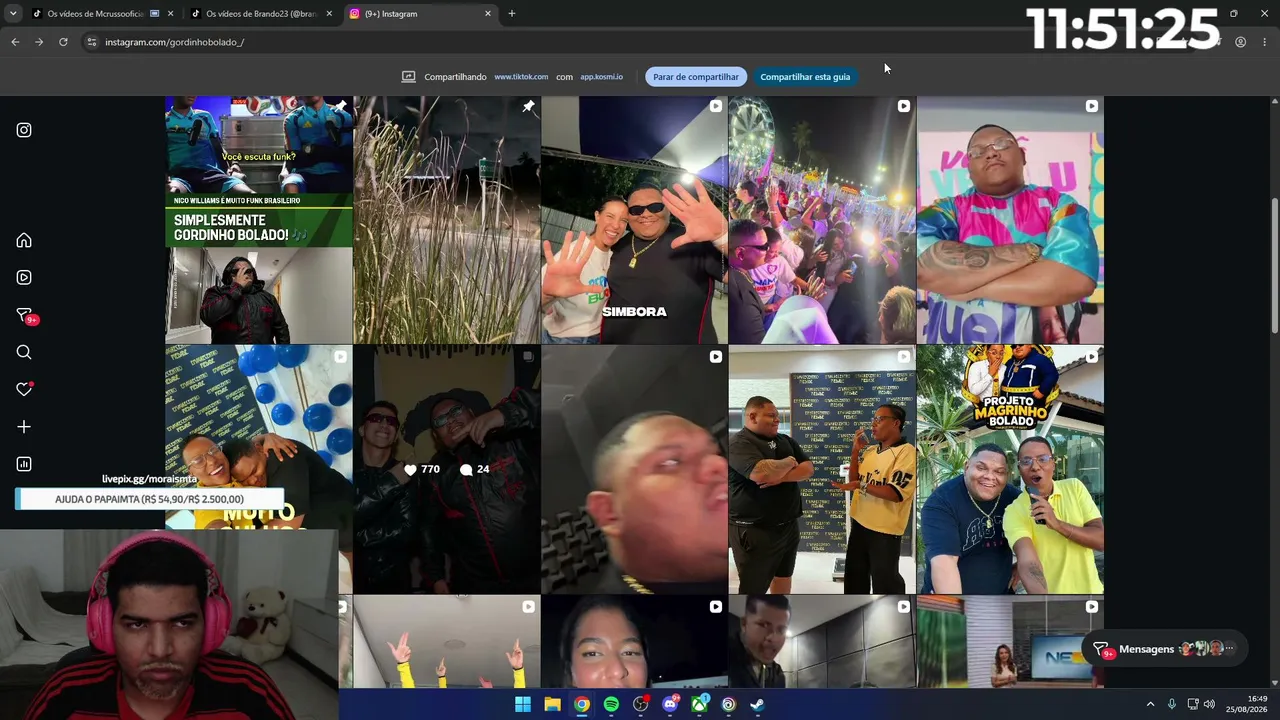Switch to 'Os vídeos de Brando23' tab
1280x720 pixels.
click(260, 14)
